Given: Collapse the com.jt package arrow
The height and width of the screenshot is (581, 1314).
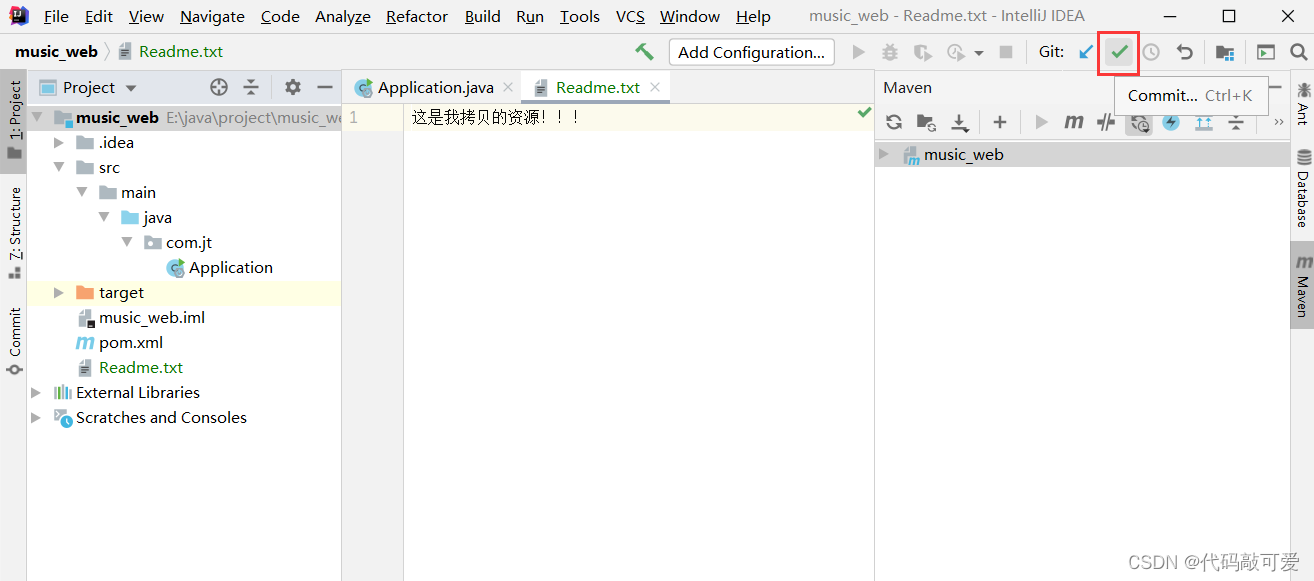Looking at the screenshot, I should (127, 242).
